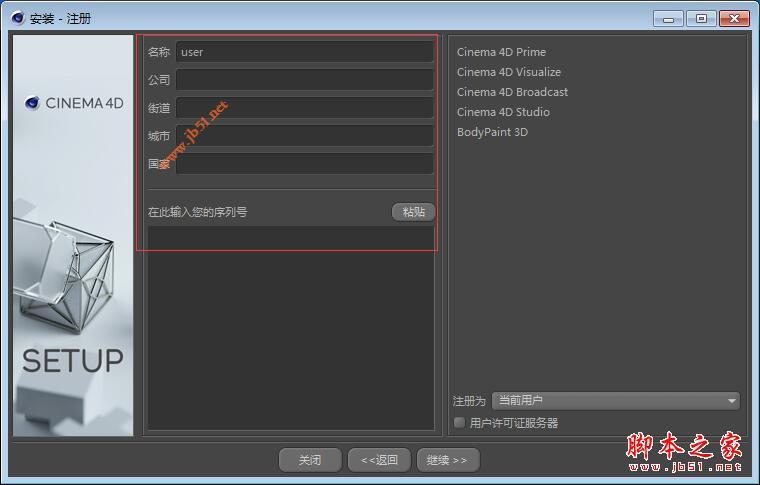Click the Cinema 4D title bar icon
Viewport: 760px width, 485px height.
point(18,18)
